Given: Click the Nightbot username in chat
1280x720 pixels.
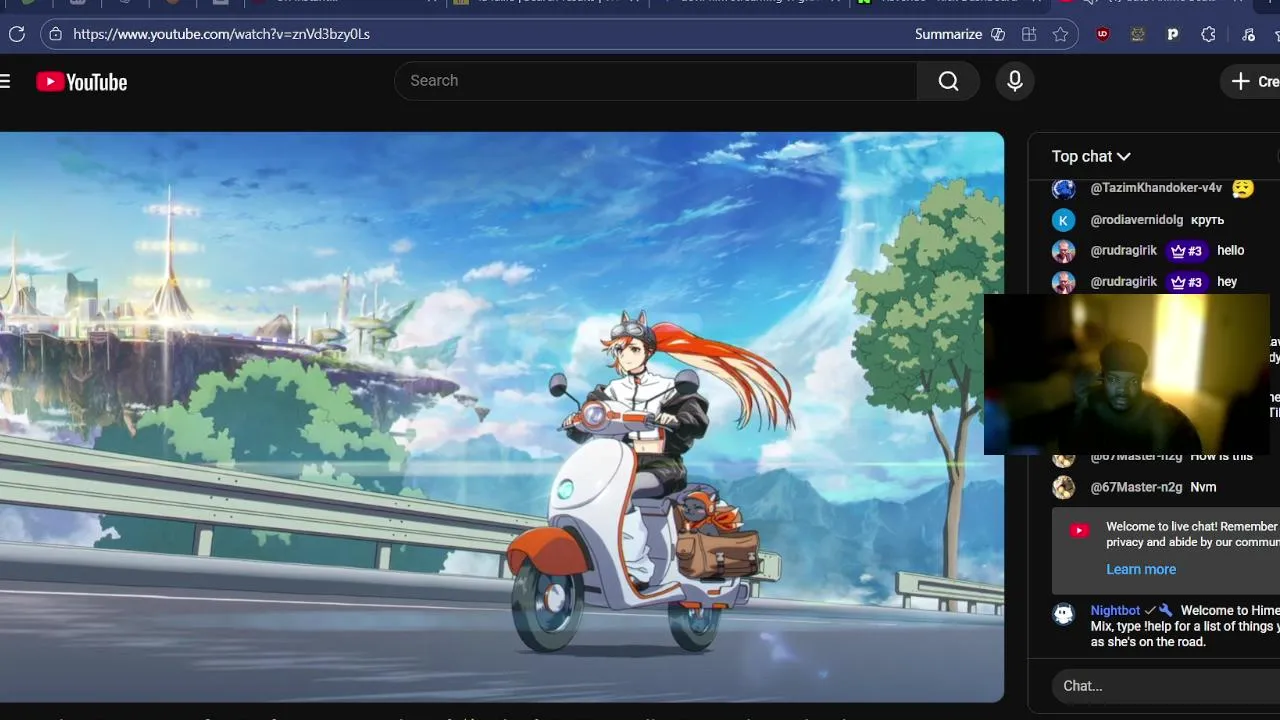Looking at the screenshot, I should point(1115,610).
